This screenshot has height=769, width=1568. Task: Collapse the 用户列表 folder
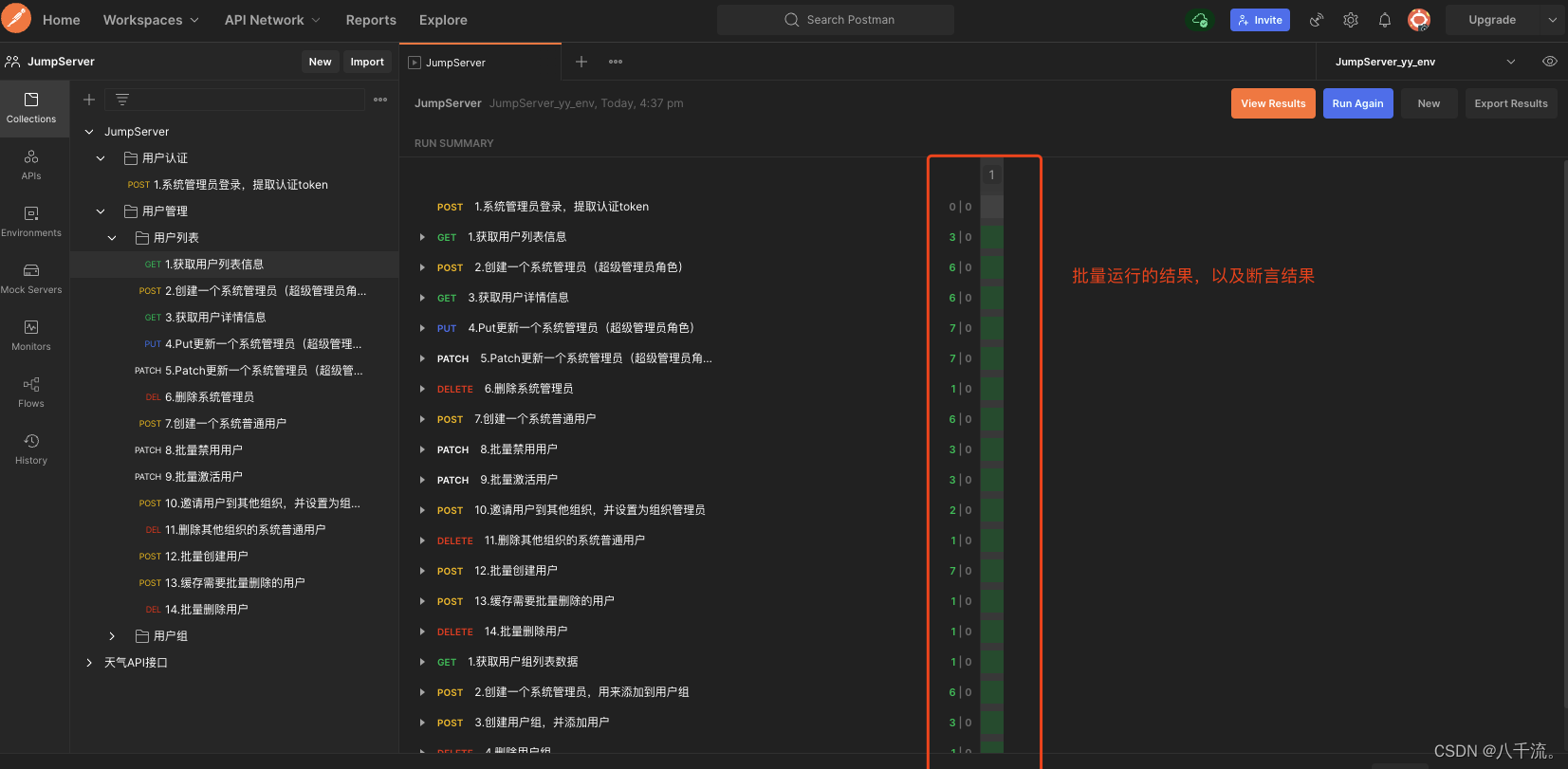[112, 238]
